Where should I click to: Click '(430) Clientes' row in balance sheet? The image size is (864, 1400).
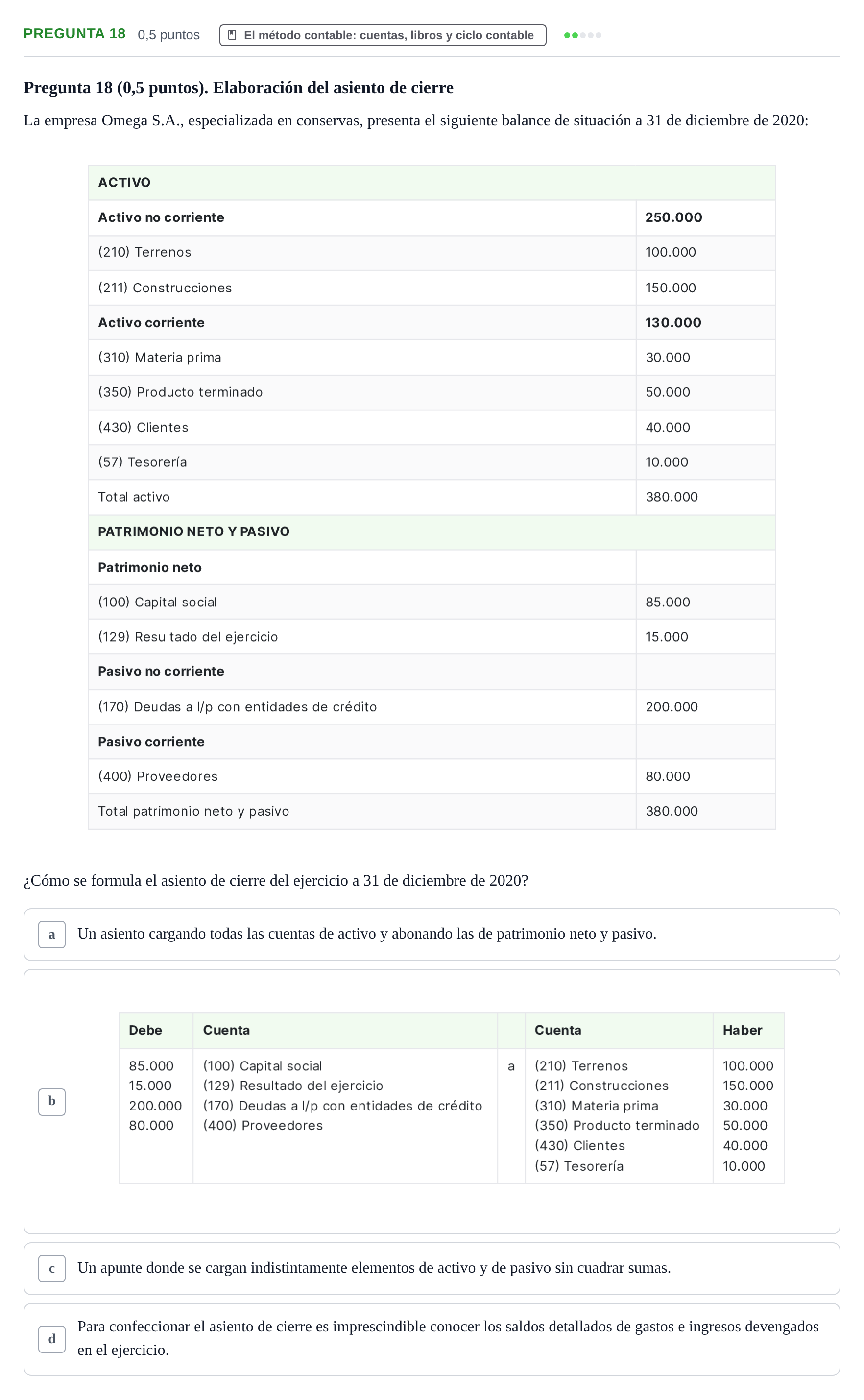click(x=432, y=427)
